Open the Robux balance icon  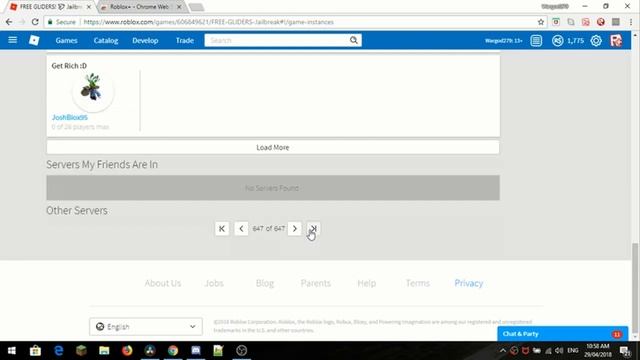click(557, 40)
